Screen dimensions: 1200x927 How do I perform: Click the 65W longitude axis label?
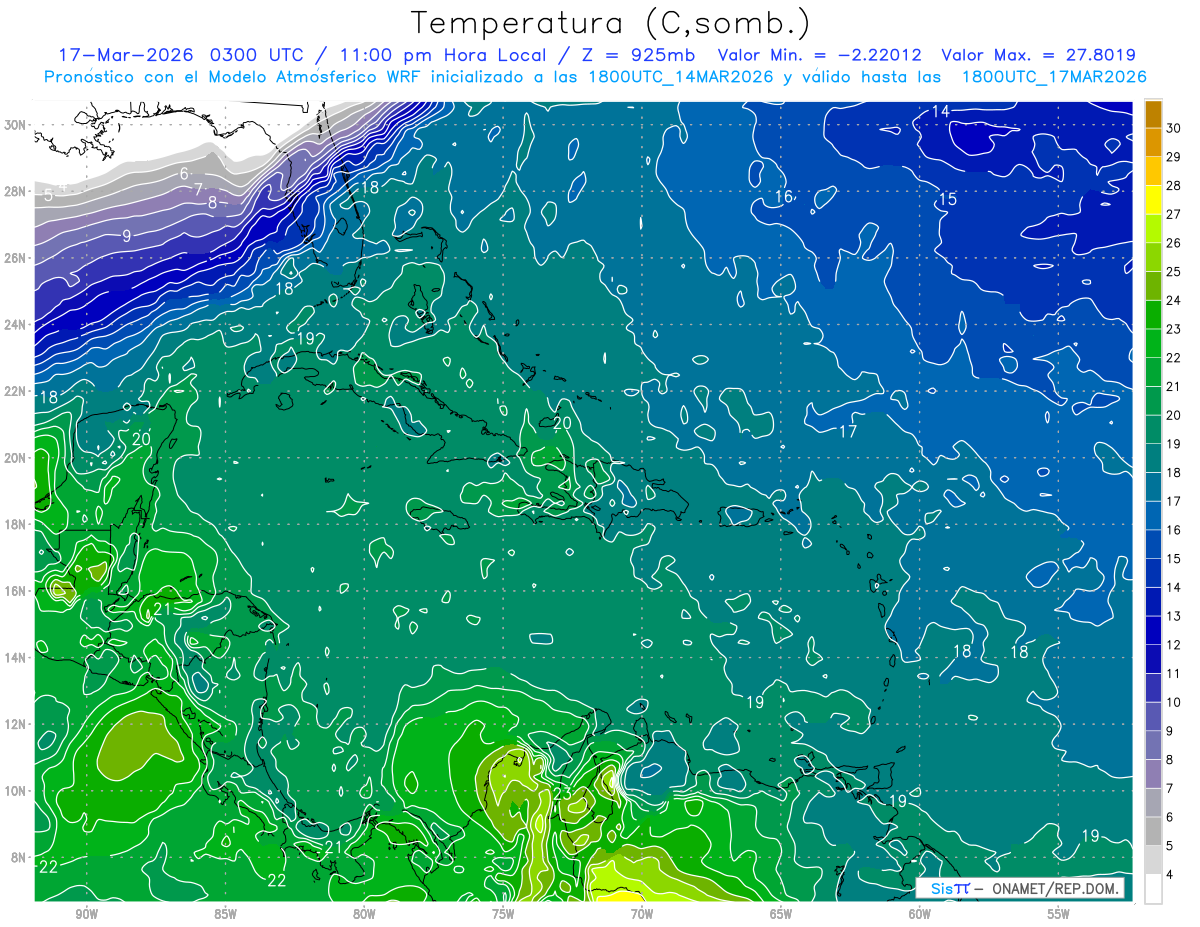coord(781,915)
